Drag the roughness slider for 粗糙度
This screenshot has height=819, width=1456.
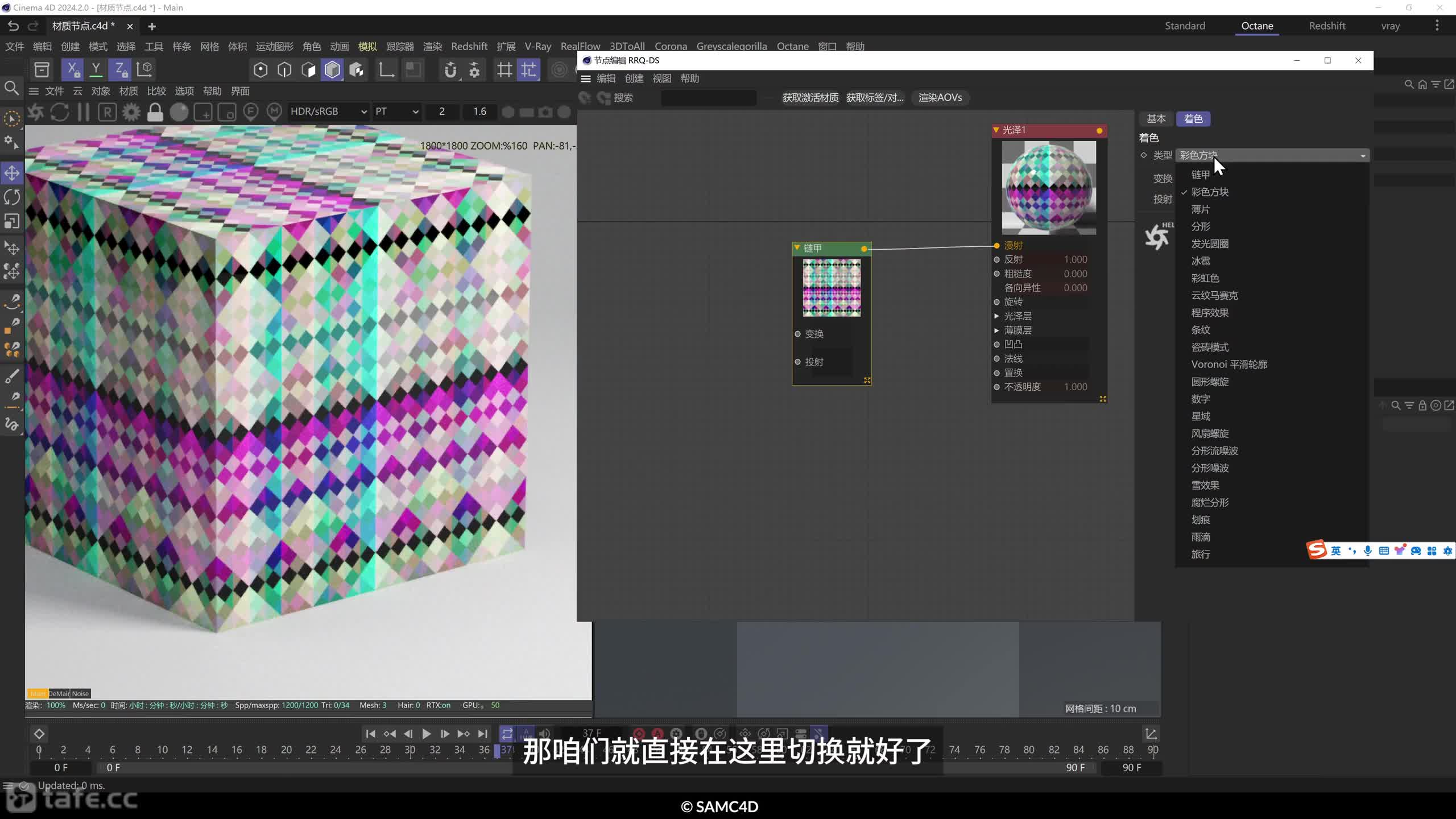coord(1075,273)
